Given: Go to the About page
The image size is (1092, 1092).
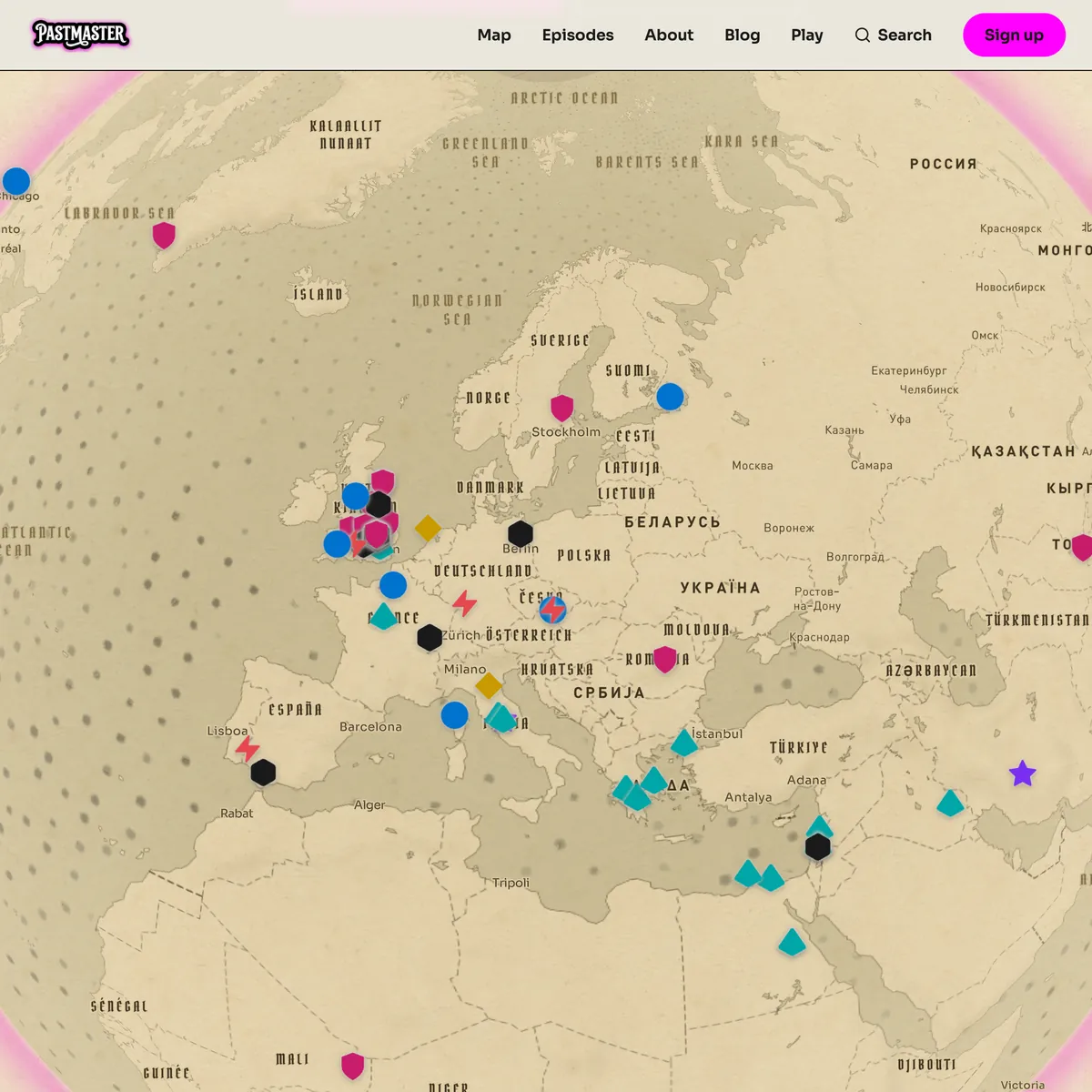Looking at the screenshot, I should pos(669,35).
